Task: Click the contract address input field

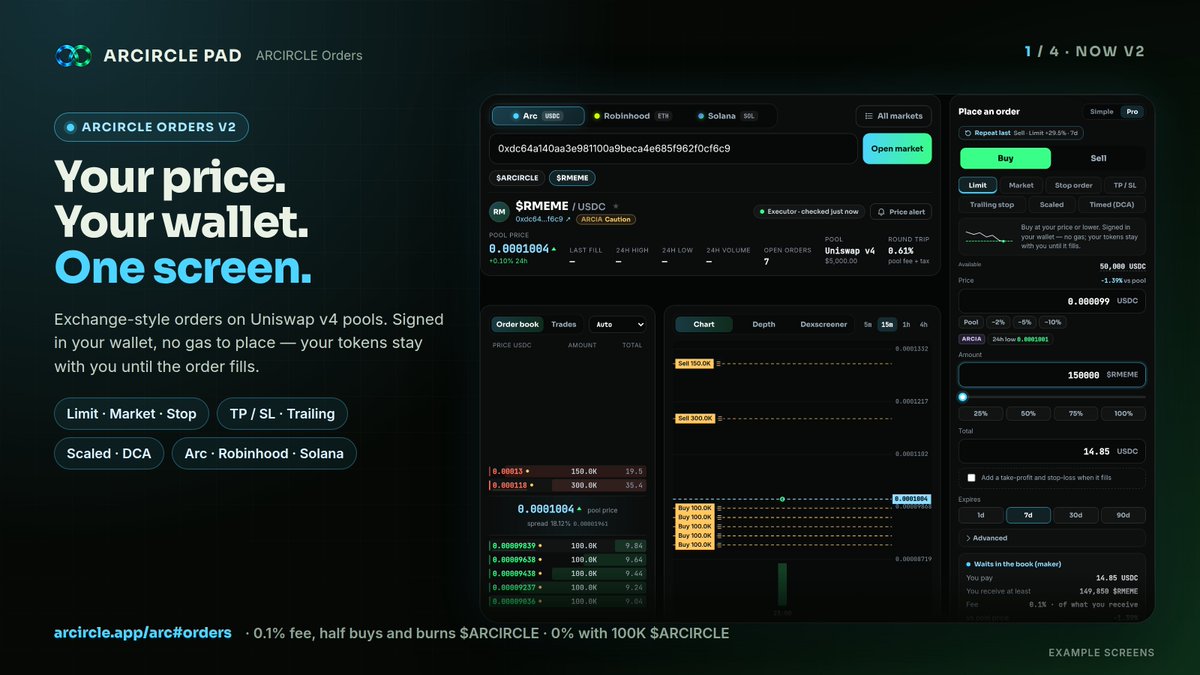Action: tap(673, 148)
